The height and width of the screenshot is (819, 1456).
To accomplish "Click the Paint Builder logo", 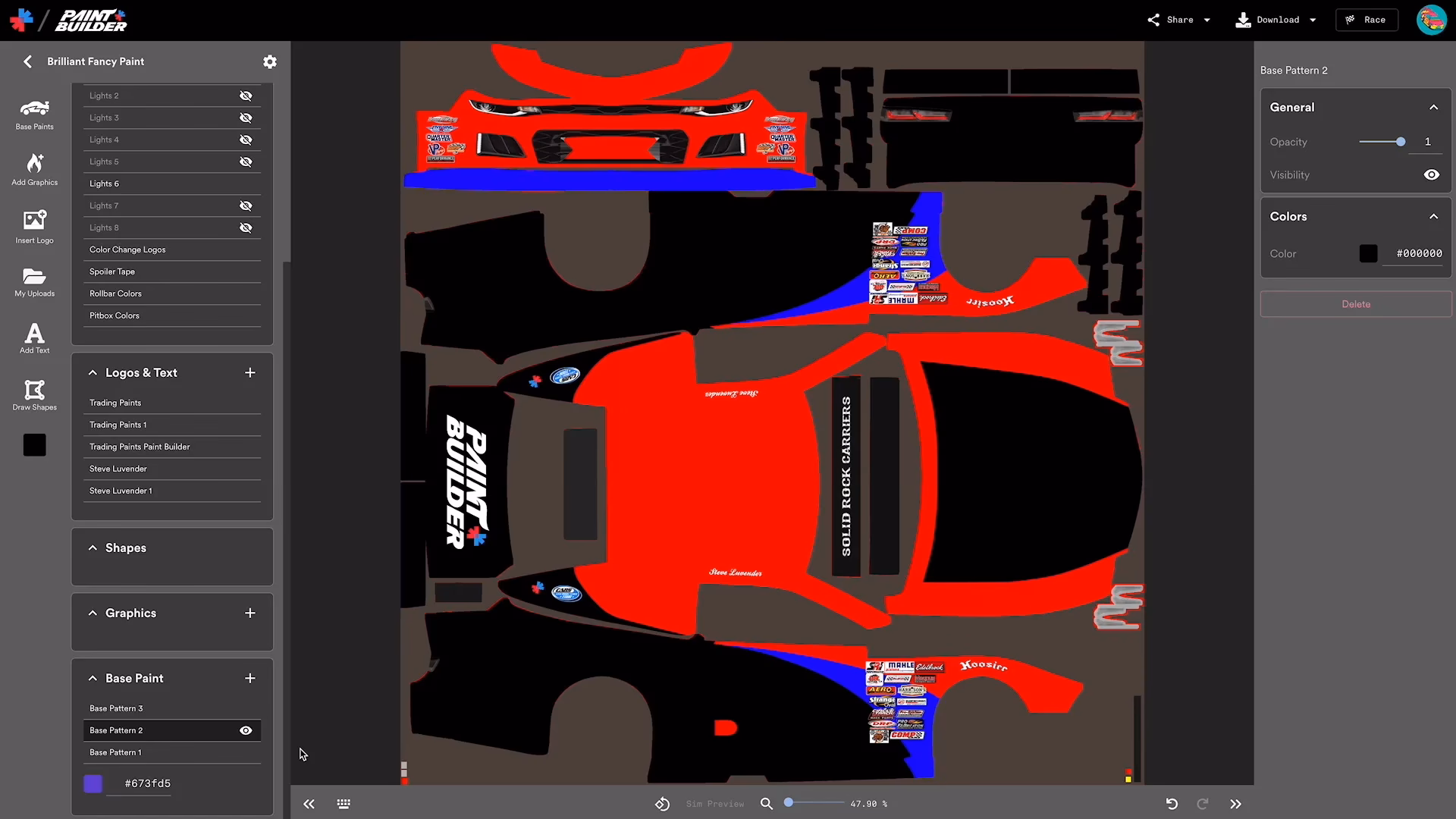I will [x=91, y=20].
